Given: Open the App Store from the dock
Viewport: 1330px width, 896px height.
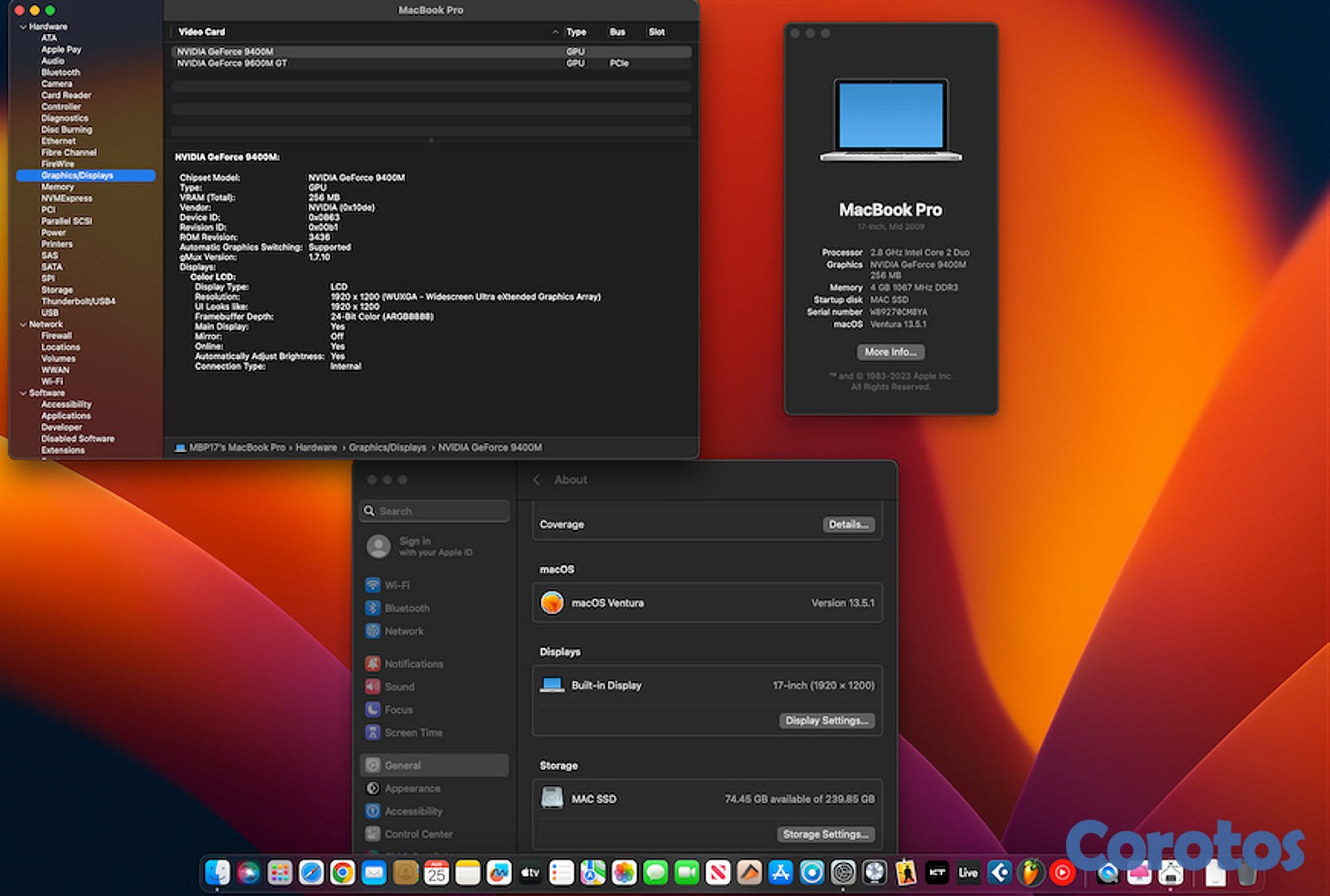Looking at the screenshot, I should click(x=781, y=873).
